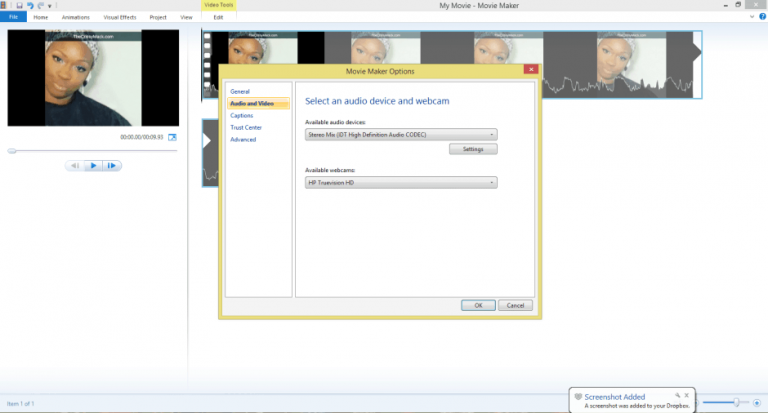Click the audio waveform on timeline clip
Image resolution: width=768 pixels, height=413 pixels.
point(617,87)
